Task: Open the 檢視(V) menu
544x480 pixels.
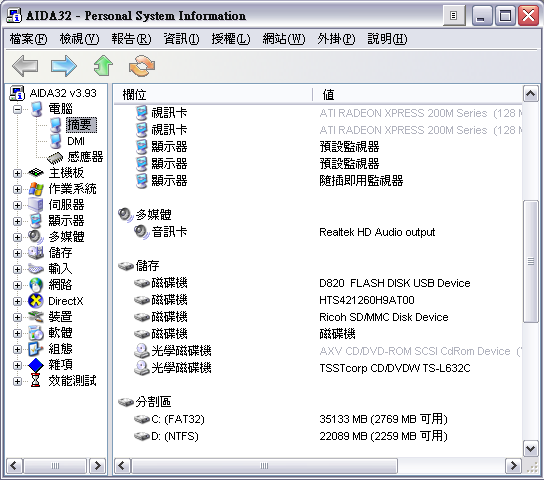Action: pyautogui.click(x=79, y=39)
